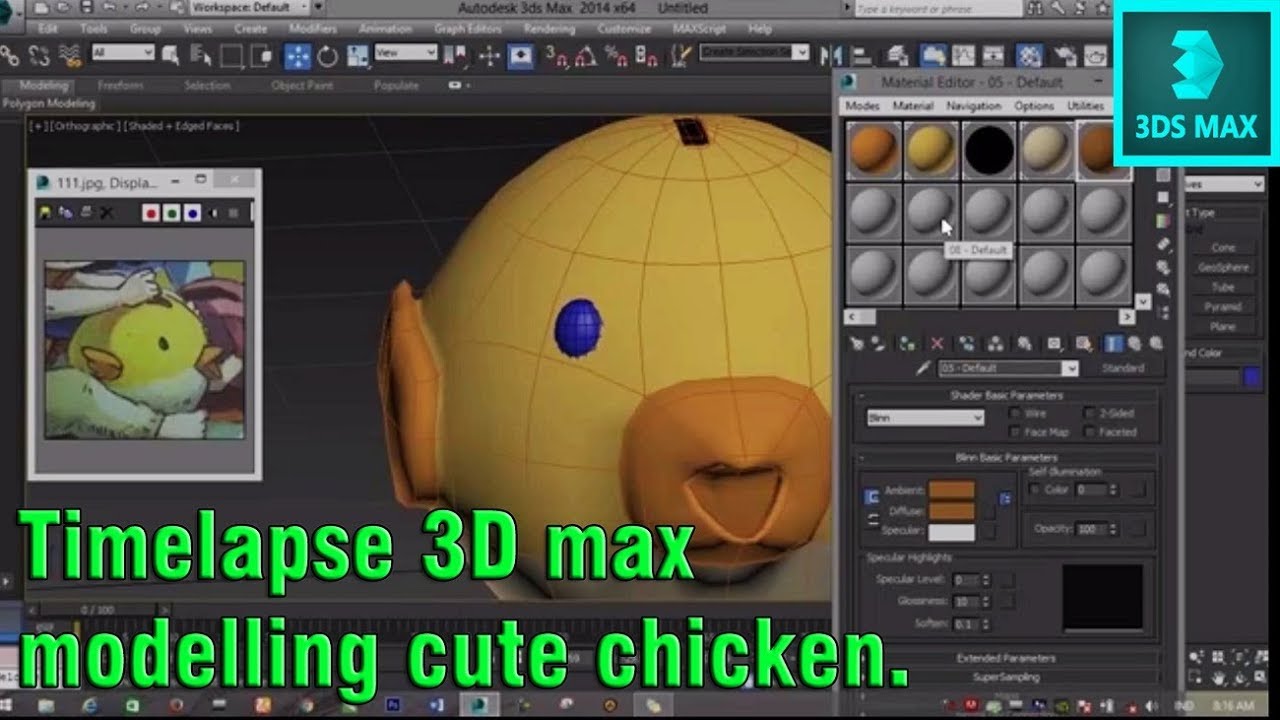This screenshot has width=1280, height=720.
Task: Choose the Rectangular Selection Region tool
Action: coord(230,55)
